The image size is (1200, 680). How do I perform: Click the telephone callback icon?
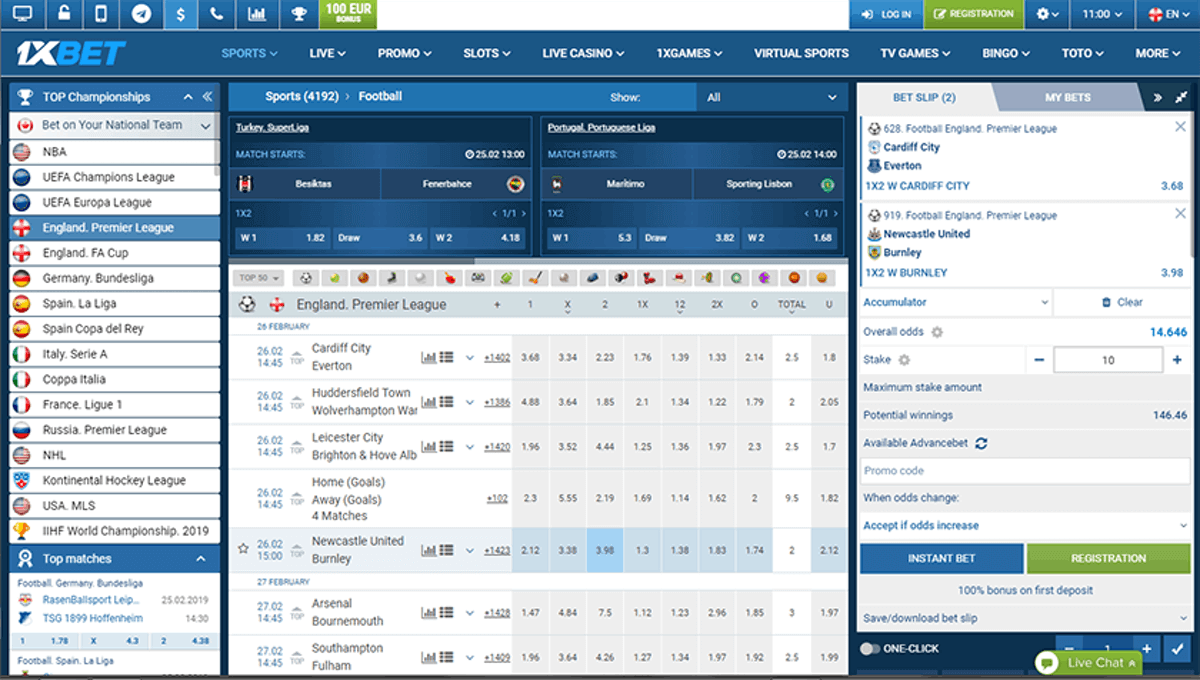[x=218, y=14]
